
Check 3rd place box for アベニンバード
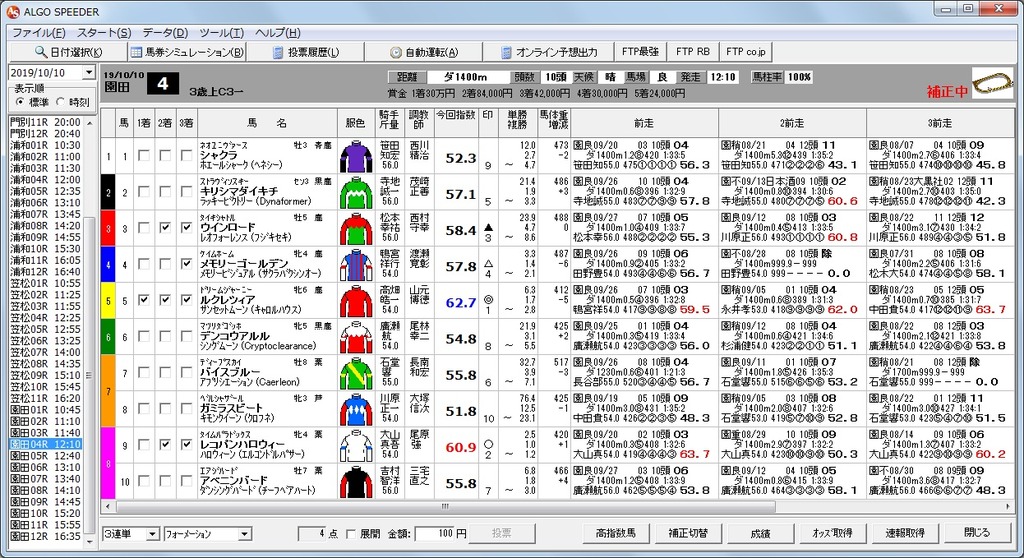pos(187,481)
